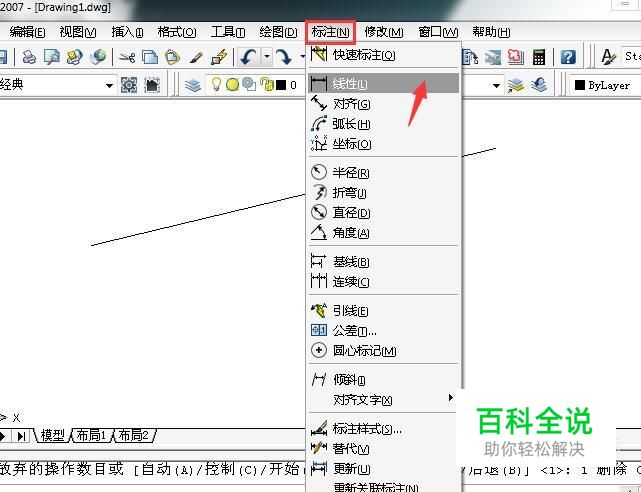Viewport: 641px width, 492px height.
Task: Click the help question mark icon
Action: pyautogui.click(x=568, y=57)
